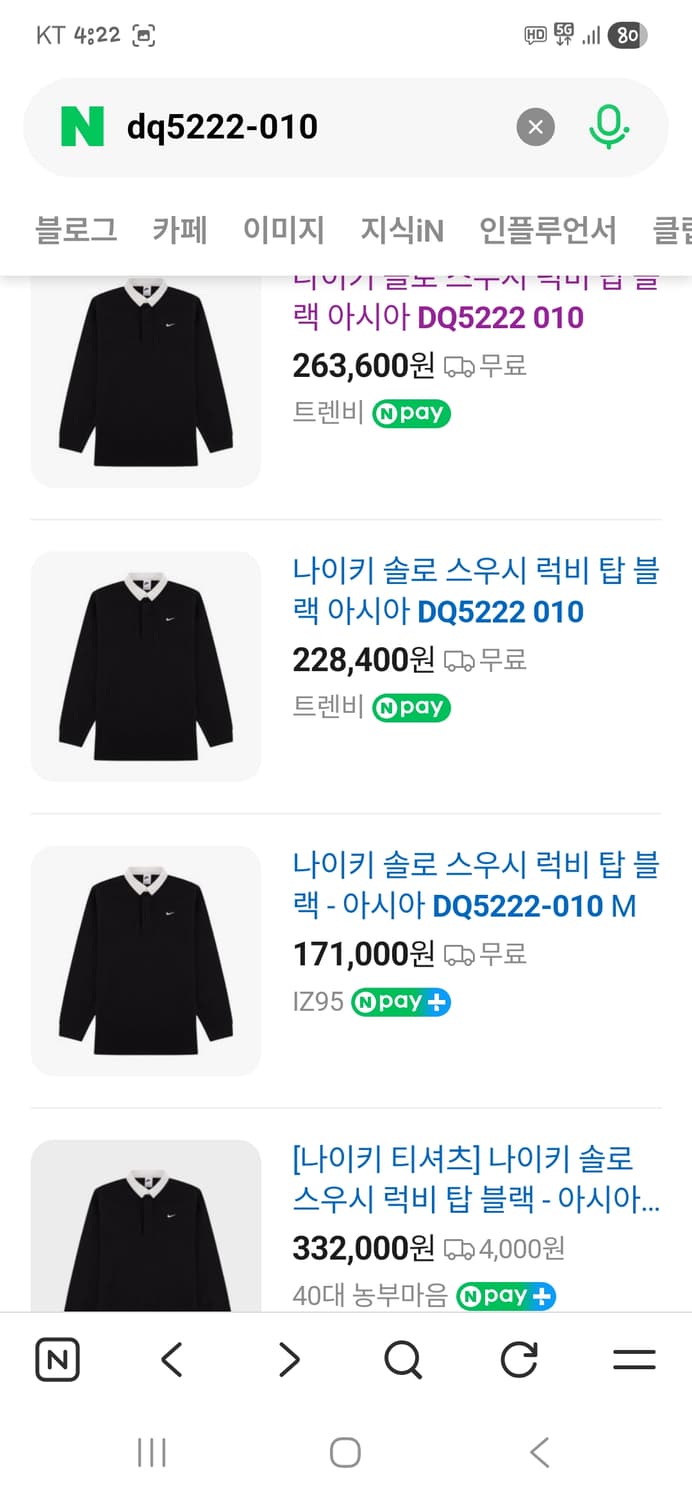Tap the truck shipping icon next to 263,600원
Screen dimensions: 692x1500
coord(461,366)
